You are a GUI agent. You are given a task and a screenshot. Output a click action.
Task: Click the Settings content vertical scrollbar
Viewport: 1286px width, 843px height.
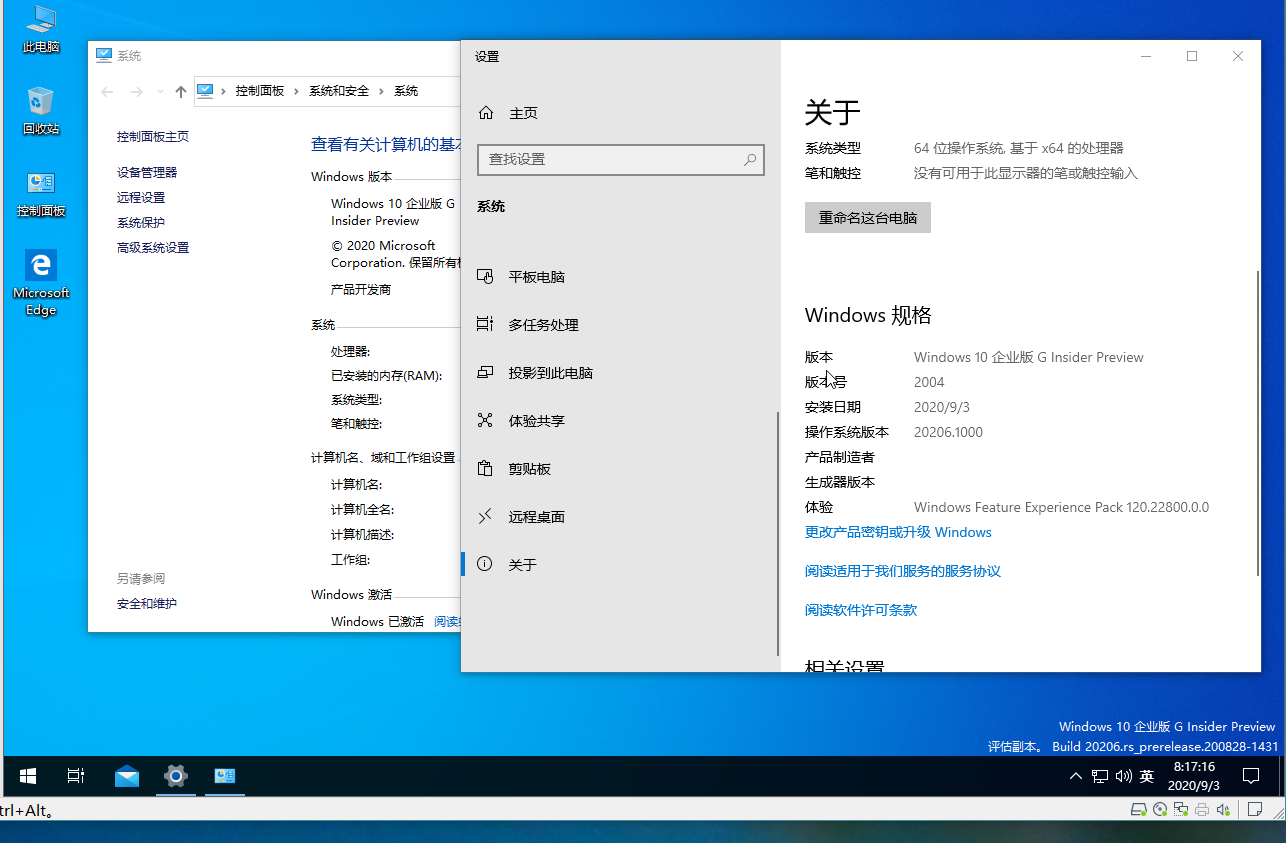pos(1258,423)
